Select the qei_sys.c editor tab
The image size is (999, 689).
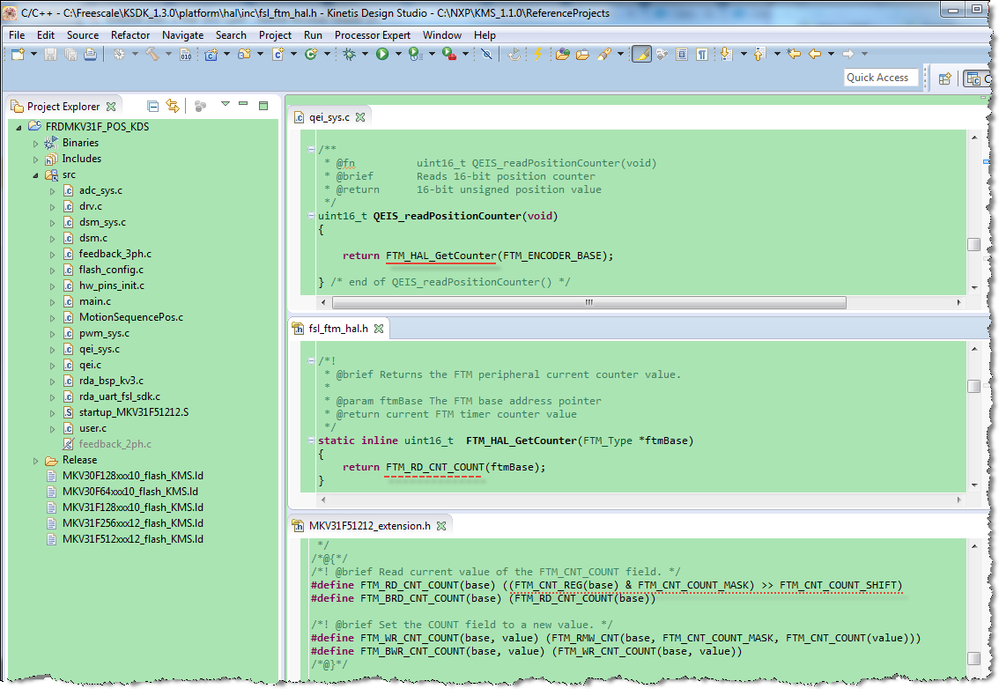click(329, 117)
